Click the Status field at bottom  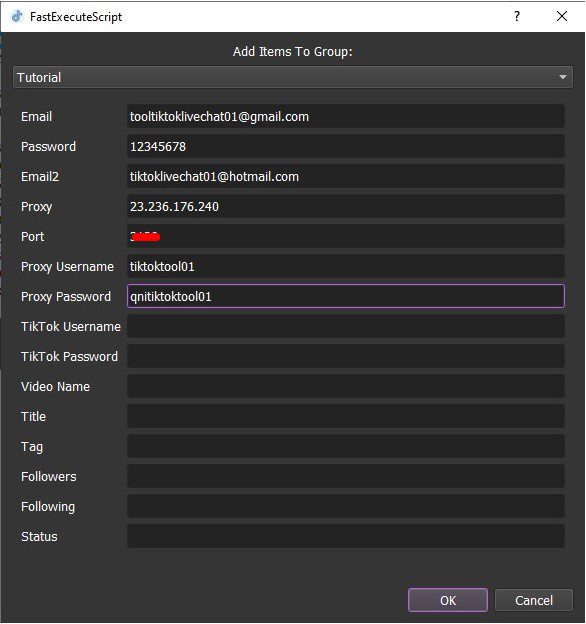346,536
